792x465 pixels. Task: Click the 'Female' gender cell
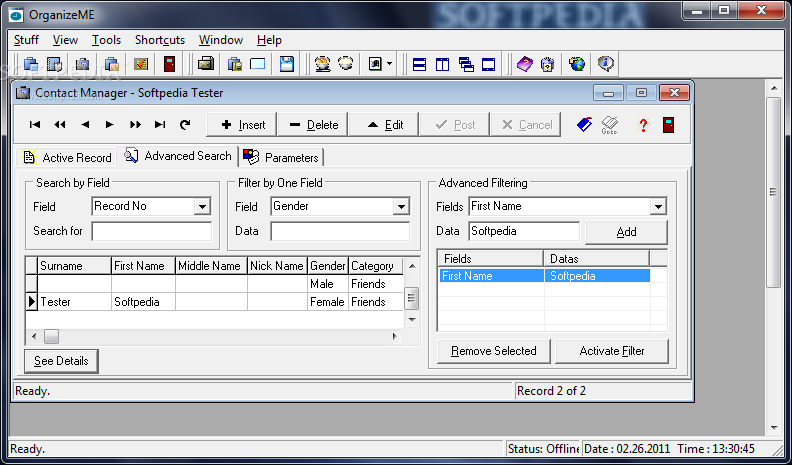tap(328, 302)
